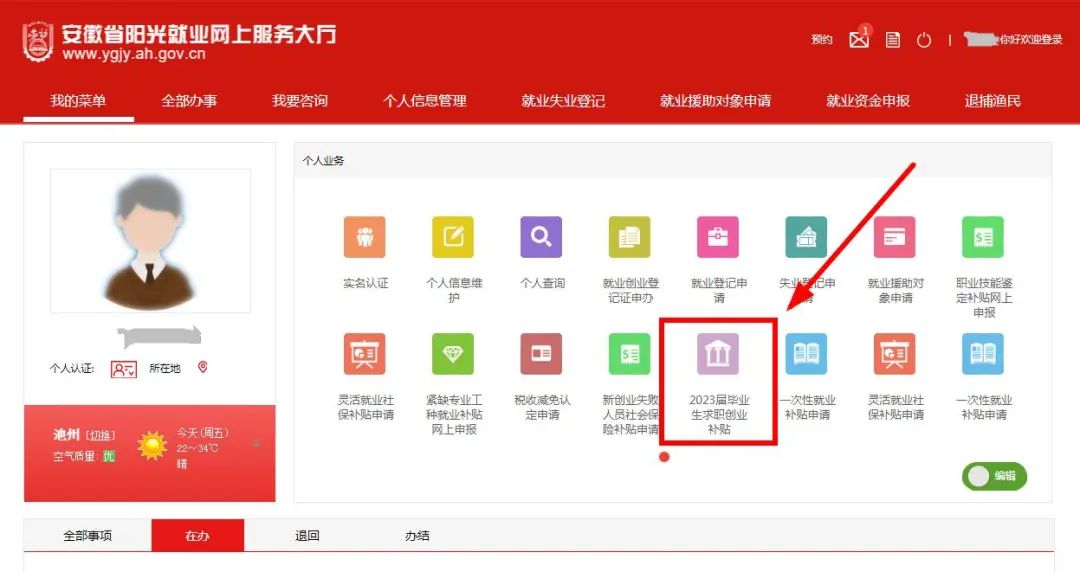Select 税收减免认定申请 icon
1080x572 pixels.
pos(541,354)
